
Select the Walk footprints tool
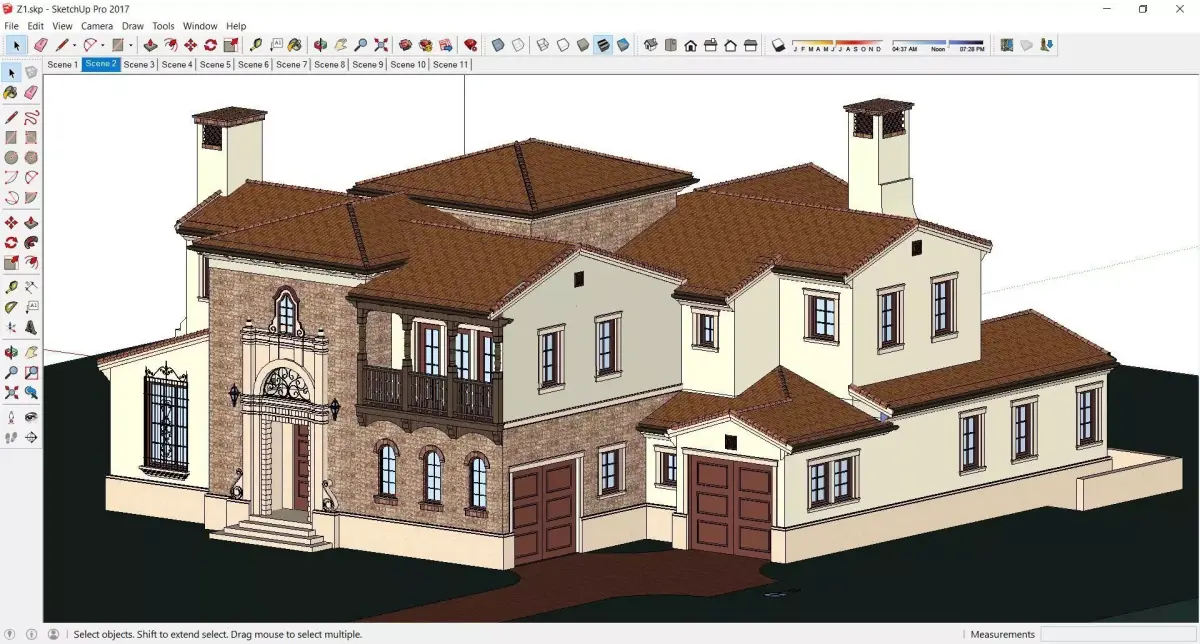point(11,438)
